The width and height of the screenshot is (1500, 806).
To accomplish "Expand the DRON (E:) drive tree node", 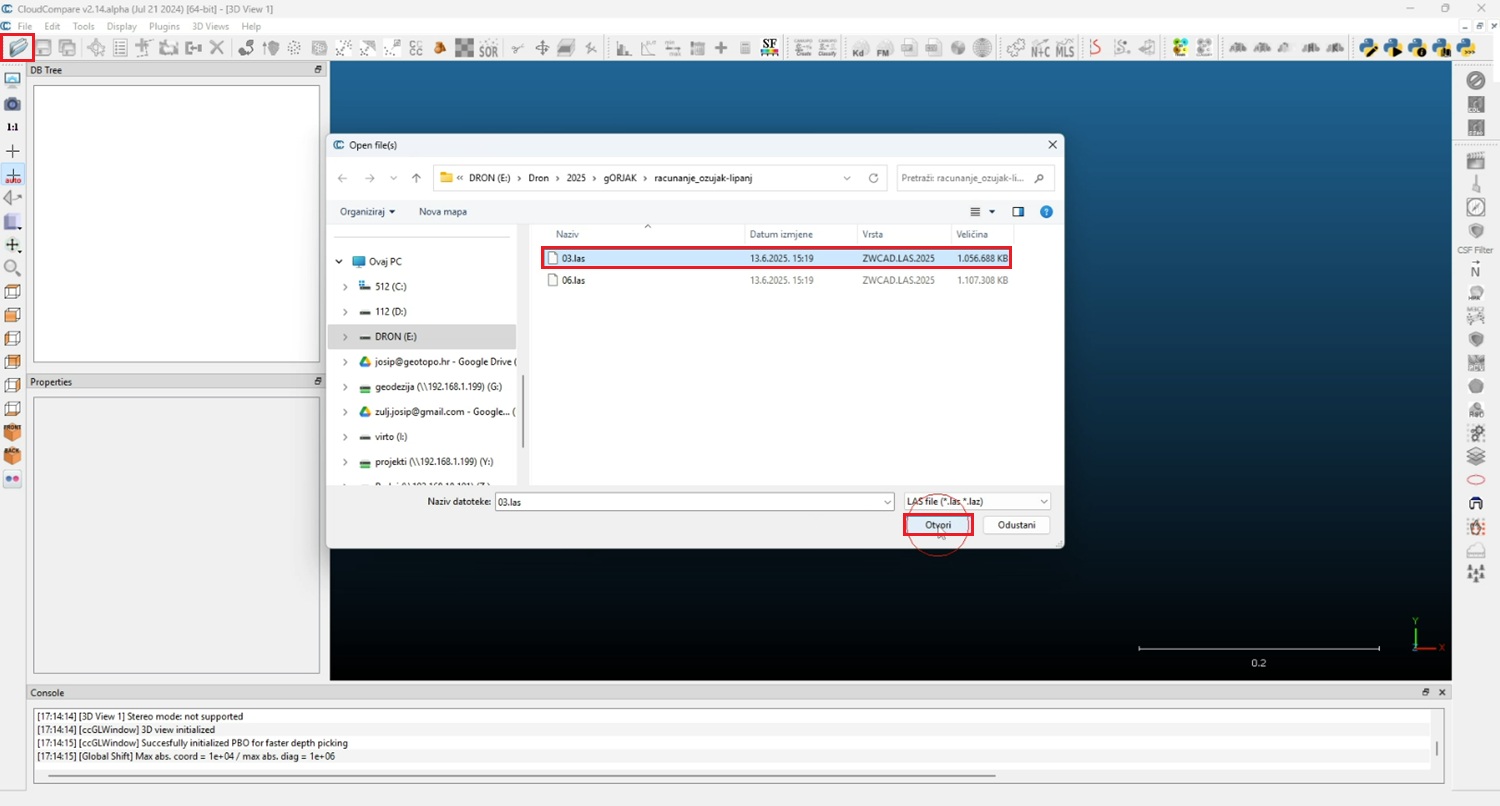I will (x=345, y=337).
